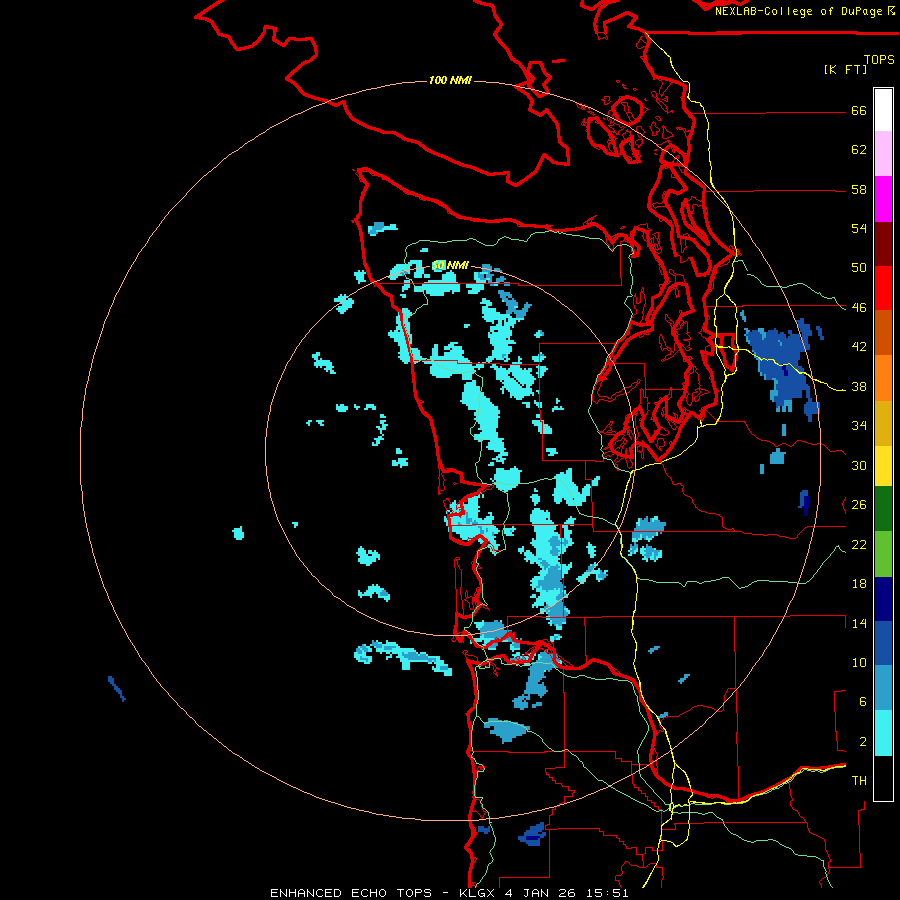Click the legend value 38
Image resolution: width=900 pixels, height=900 pixels.
click(x=859, y=387)
